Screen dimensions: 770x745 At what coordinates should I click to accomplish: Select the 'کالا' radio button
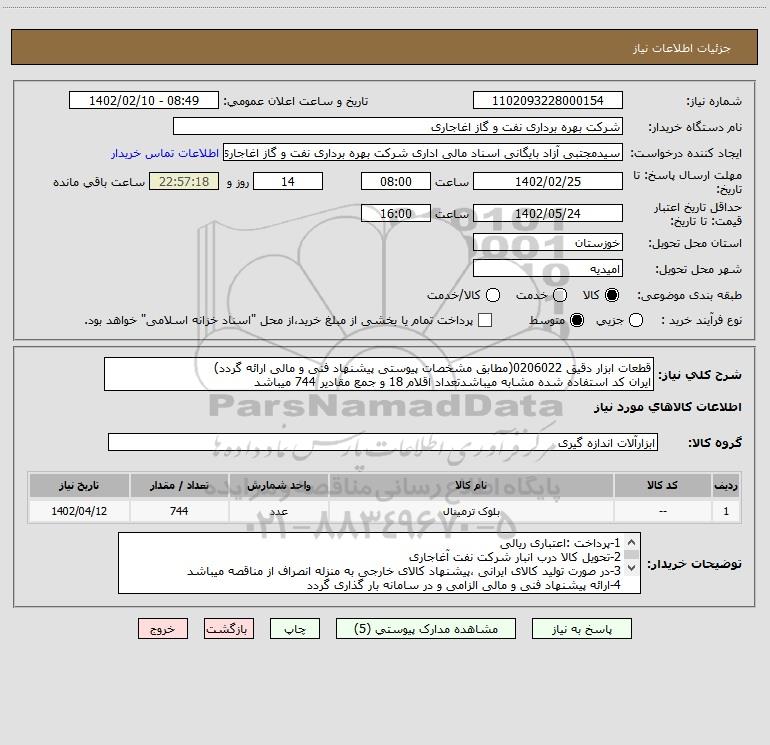612,295
